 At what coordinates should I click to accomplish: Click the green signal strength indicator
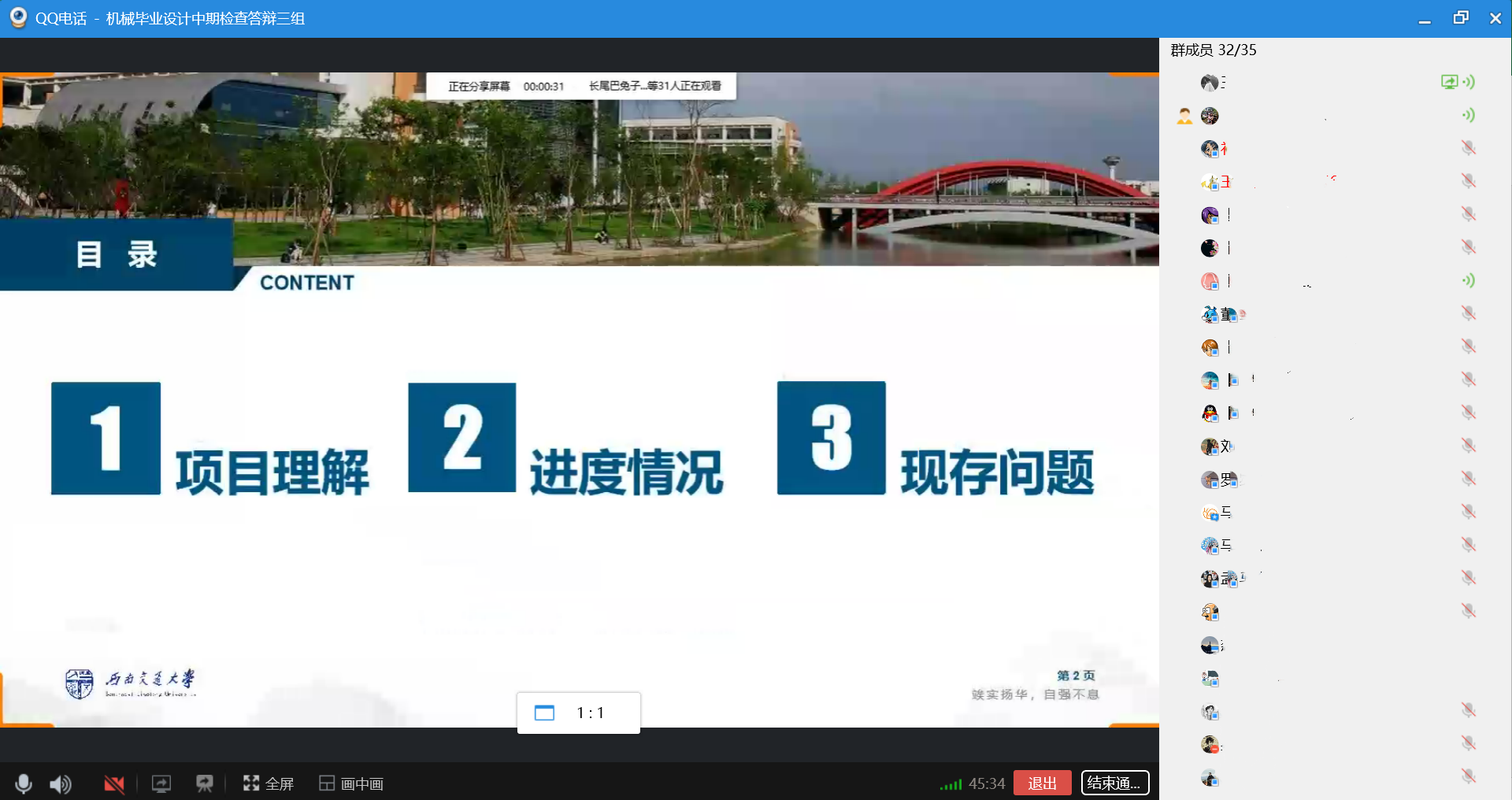tap(951, 784)
